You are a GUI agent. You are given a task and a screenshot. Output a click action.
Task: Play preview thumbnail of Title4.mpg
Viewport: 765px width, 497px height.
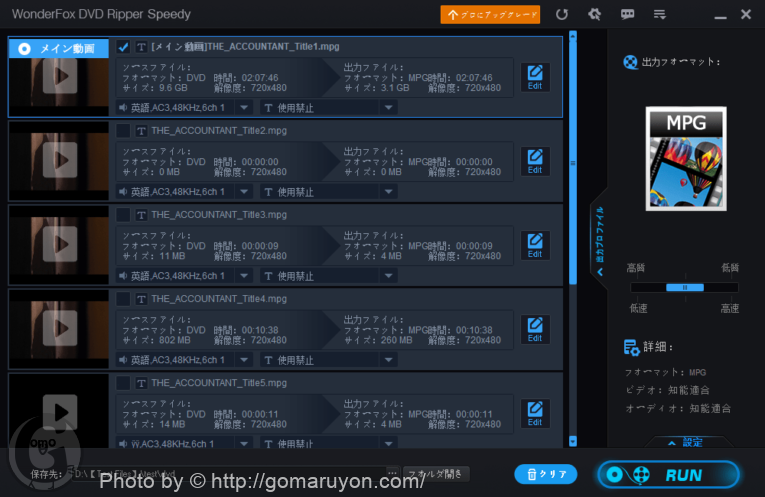(x=60, y=328)
